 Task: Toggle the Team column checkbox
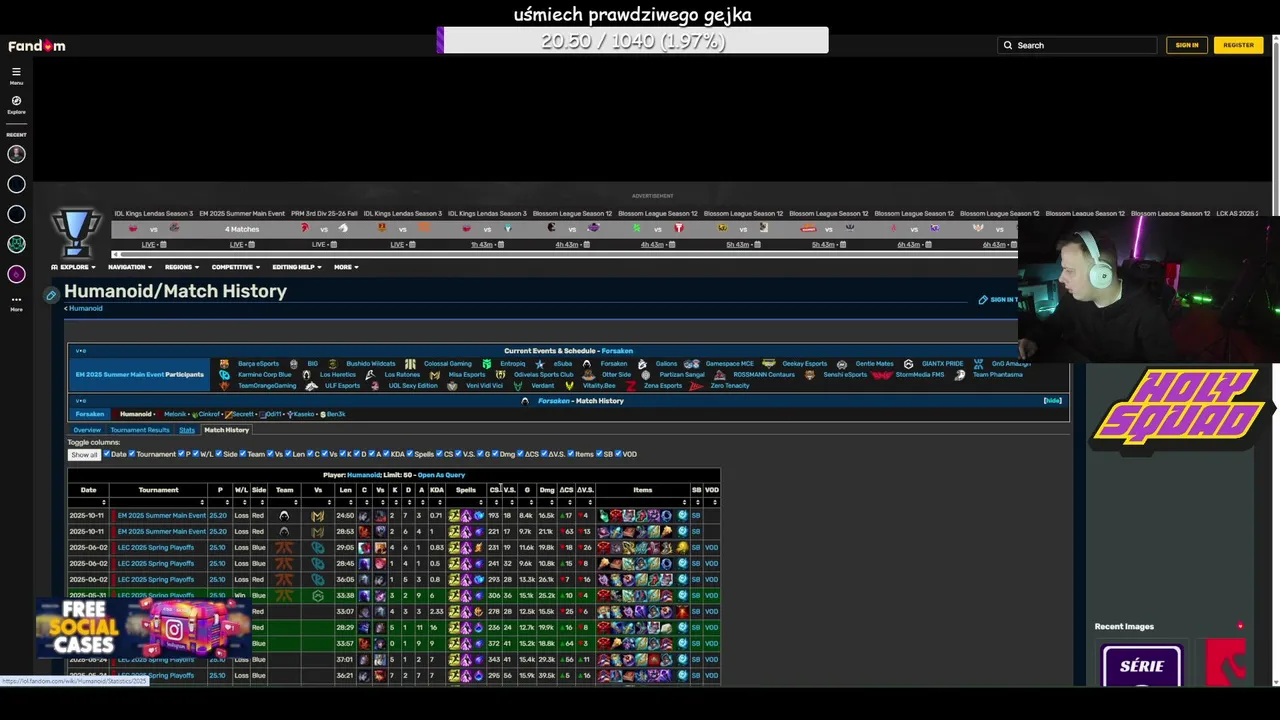(x=243, y=454)
